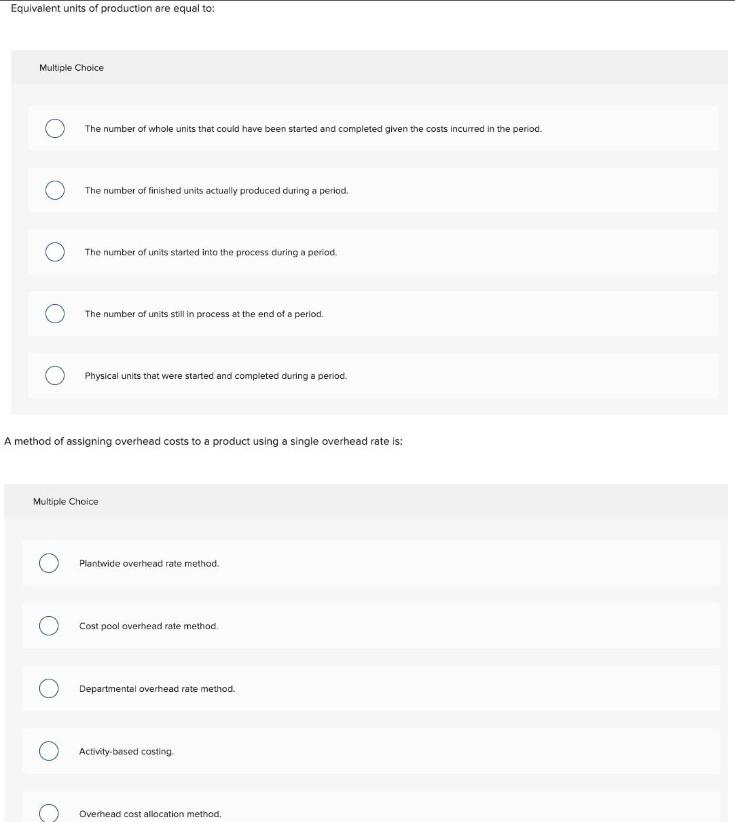
Task: Click 'Activity-based costing' answer text
Action: click(x=126, y=751)
